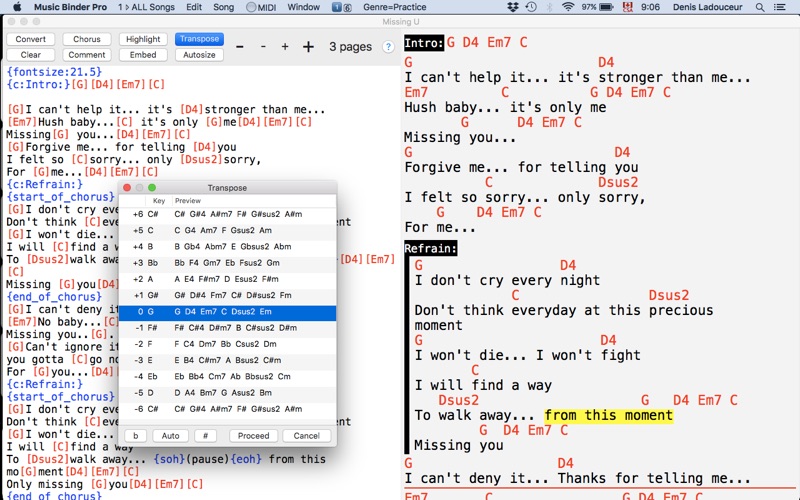Screen dimensions: 800x500
Task: Select the -5 D transpose row
Action: (228, 393)
